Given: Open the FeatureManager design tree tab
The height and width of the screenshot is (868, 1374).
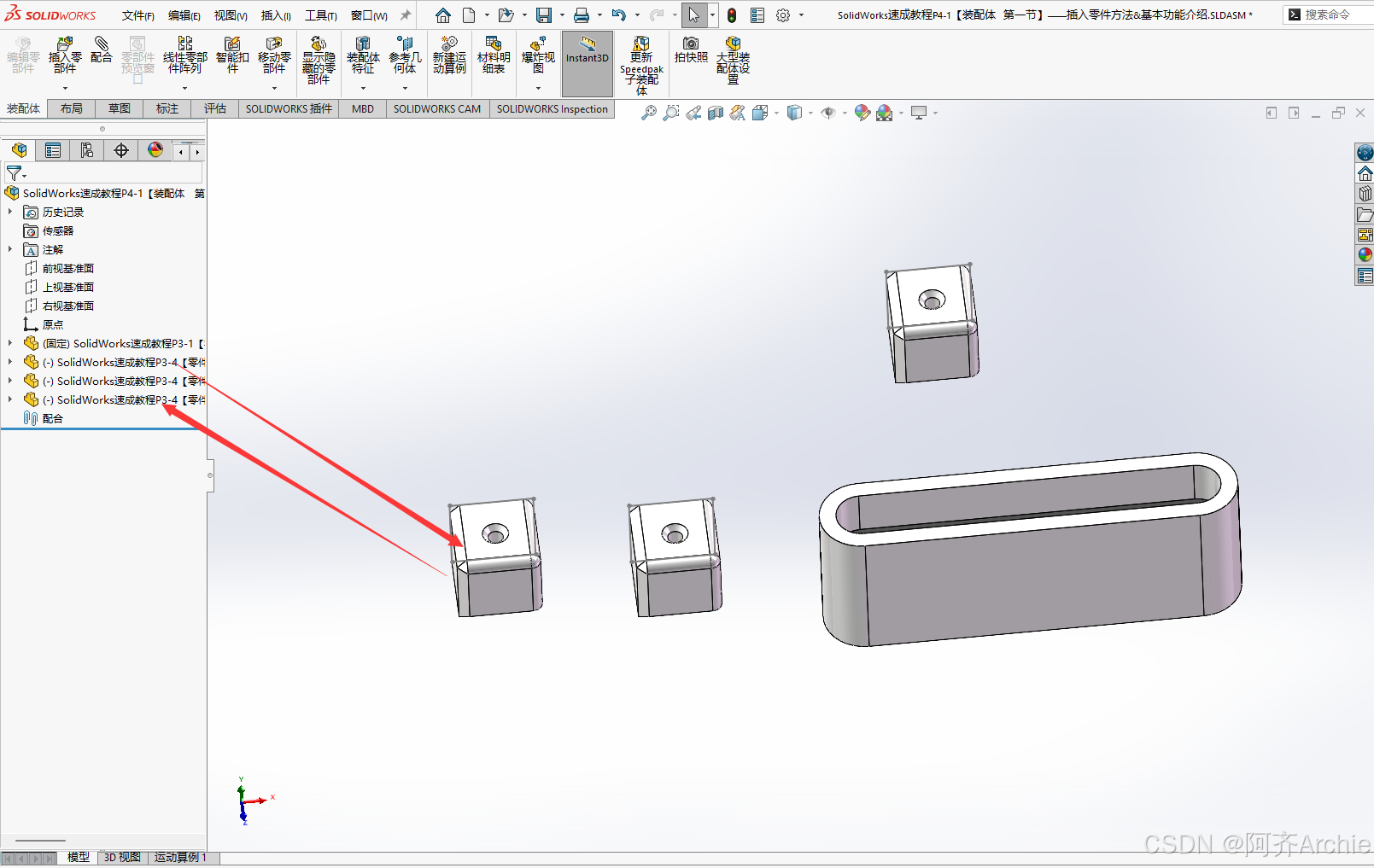Looking at the screenshot, I should coord(19,150).
